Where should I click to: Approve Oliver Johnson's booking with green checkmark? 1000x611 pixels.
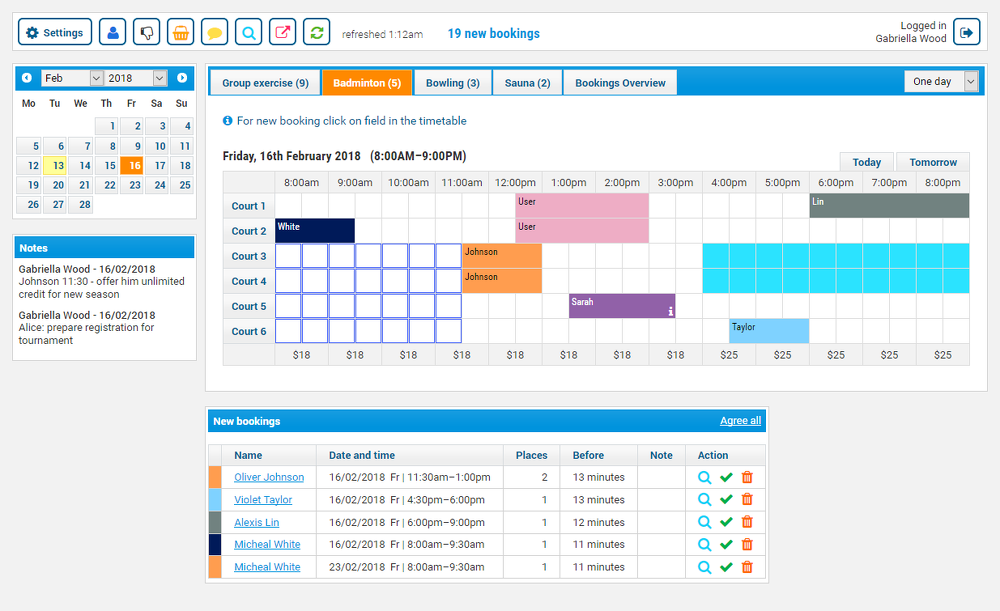point(725,477)
